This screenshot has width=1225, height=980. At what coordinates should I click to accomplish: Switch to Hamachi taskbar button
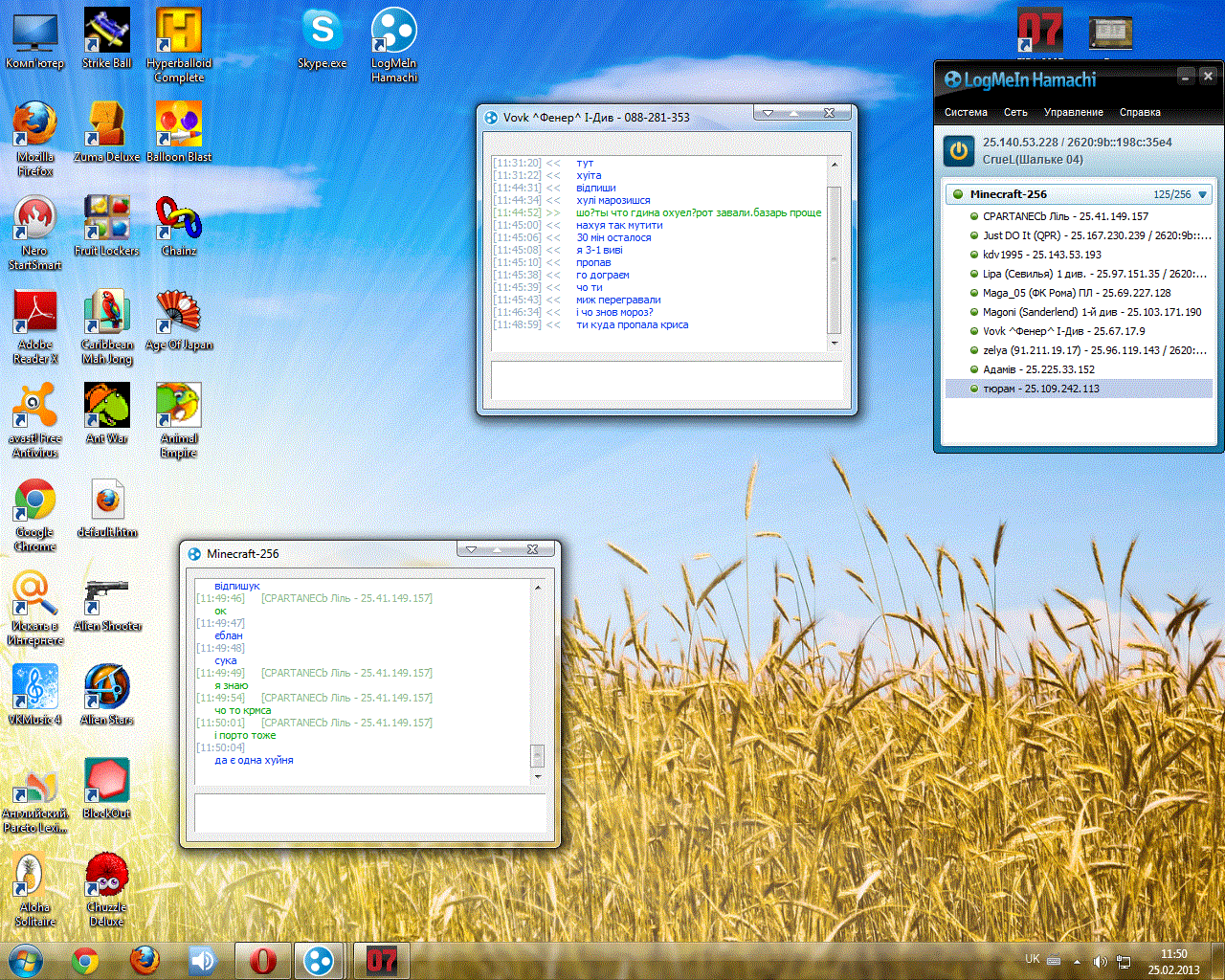[319, 960]
